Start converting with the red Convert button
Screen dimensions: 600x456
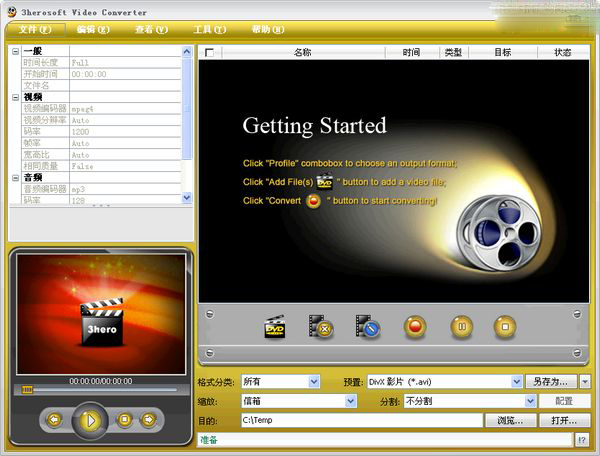tap(415, 327)
